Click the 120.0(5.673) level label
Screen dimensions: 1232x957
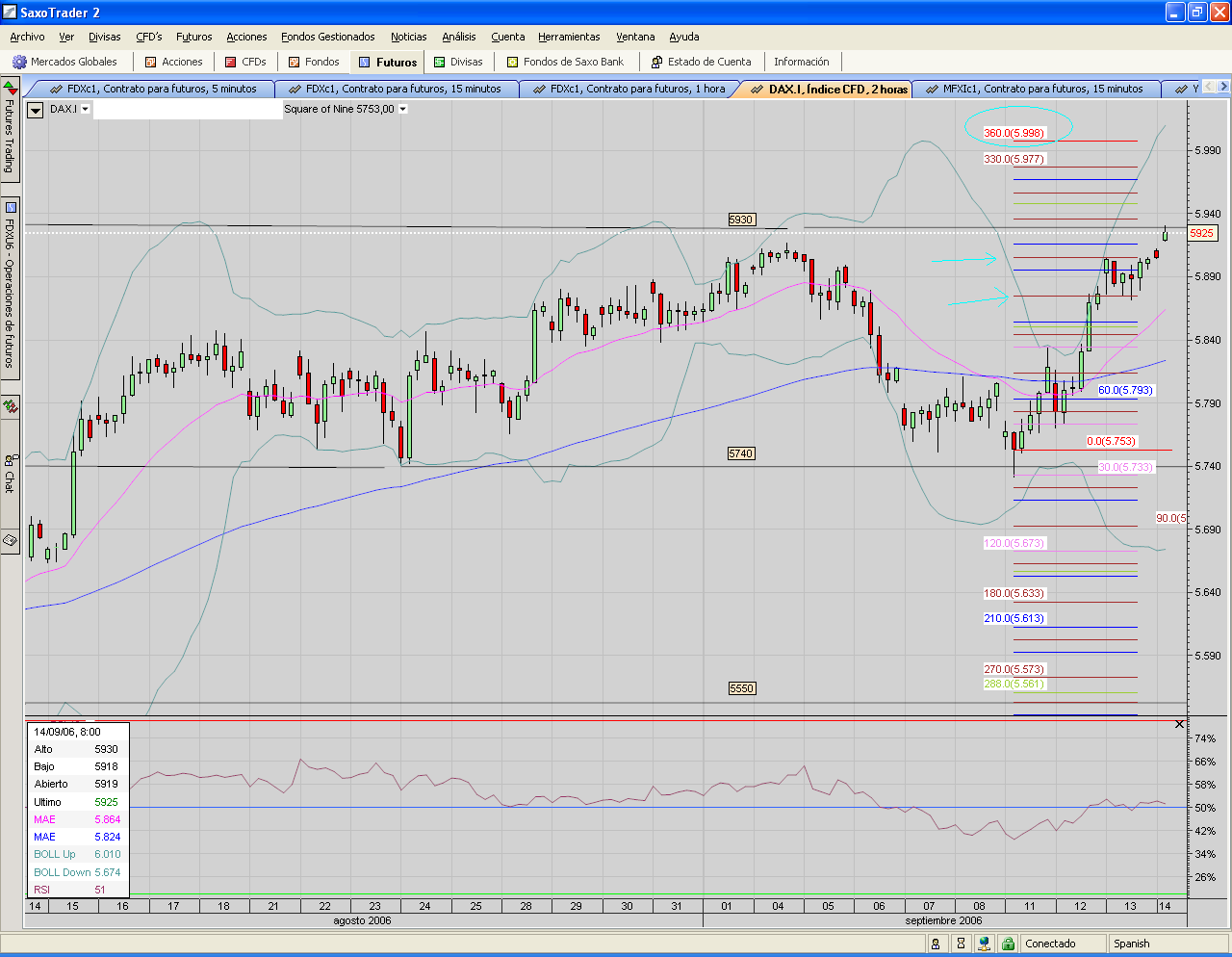(1014, 543)
